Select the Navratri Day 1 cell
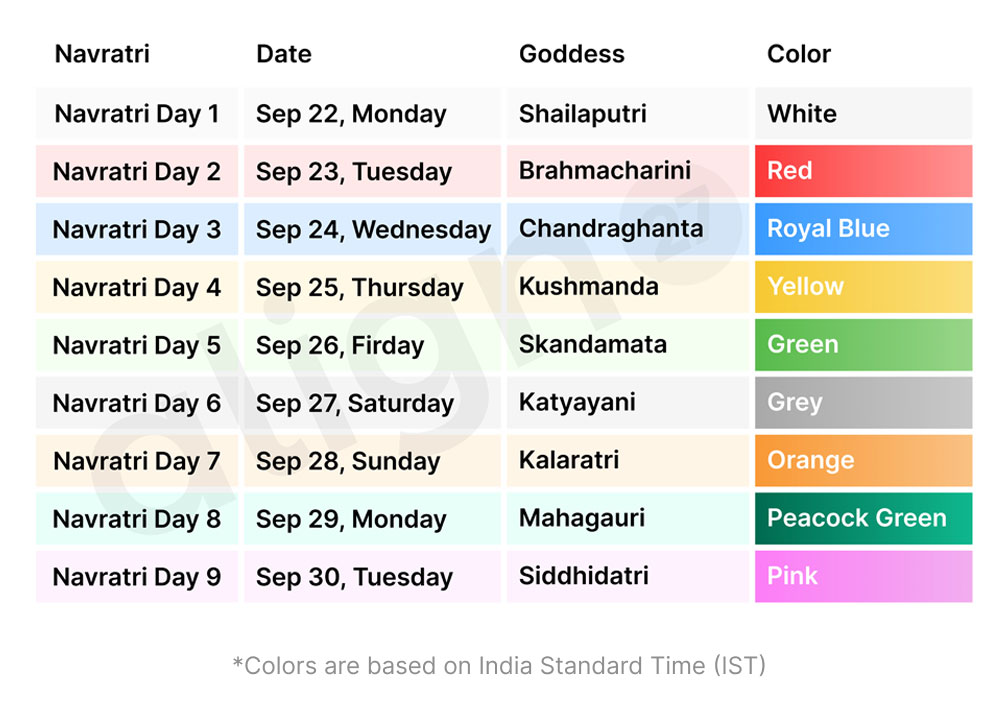Image resolution: width=1000 pixels, height=718 pixels. pos(137,114)
